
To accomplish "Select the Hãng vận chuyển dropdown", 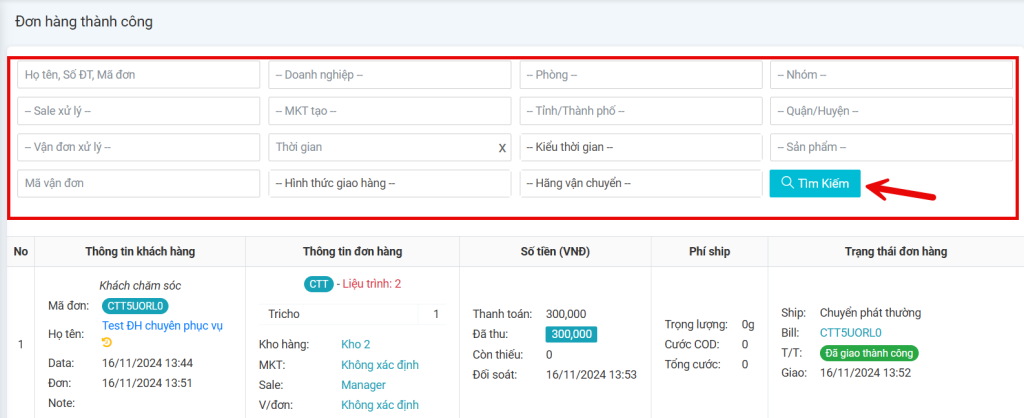I will pyautogui.click(x=640, y=184).
